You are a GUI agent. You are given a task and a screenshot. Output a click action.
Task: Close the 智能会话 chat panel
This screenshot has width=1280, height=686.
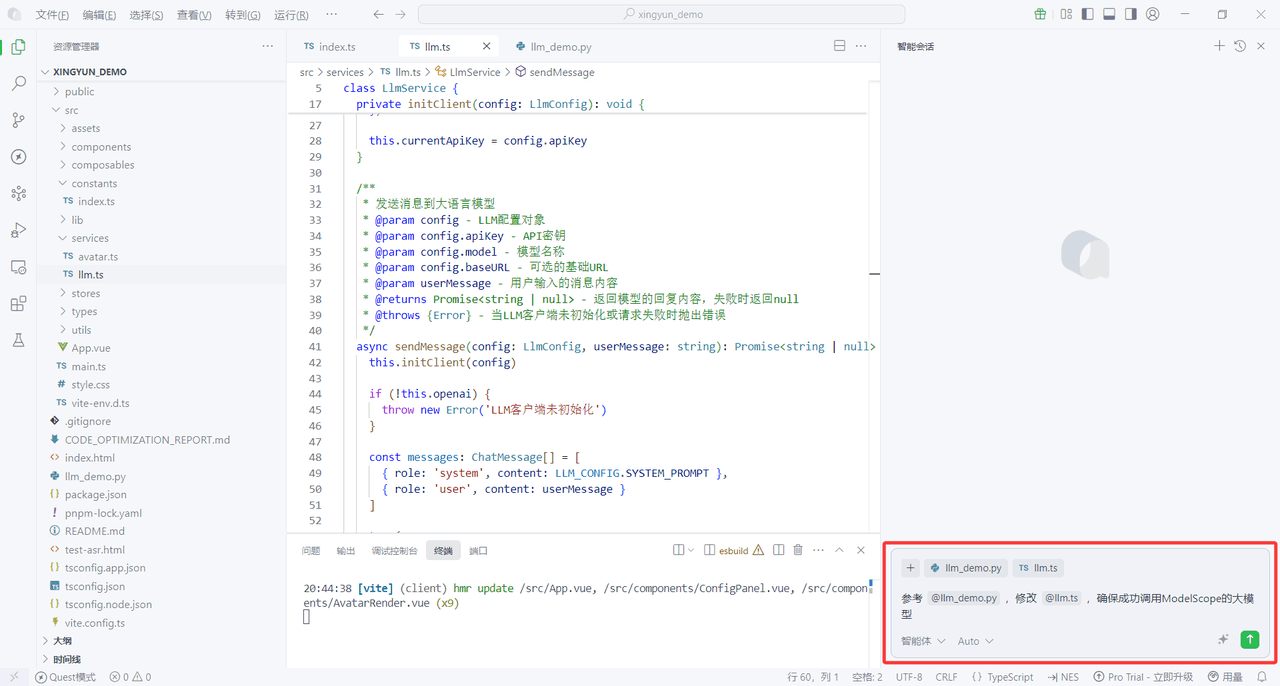pyautogui.click(x=1261, y=46)
